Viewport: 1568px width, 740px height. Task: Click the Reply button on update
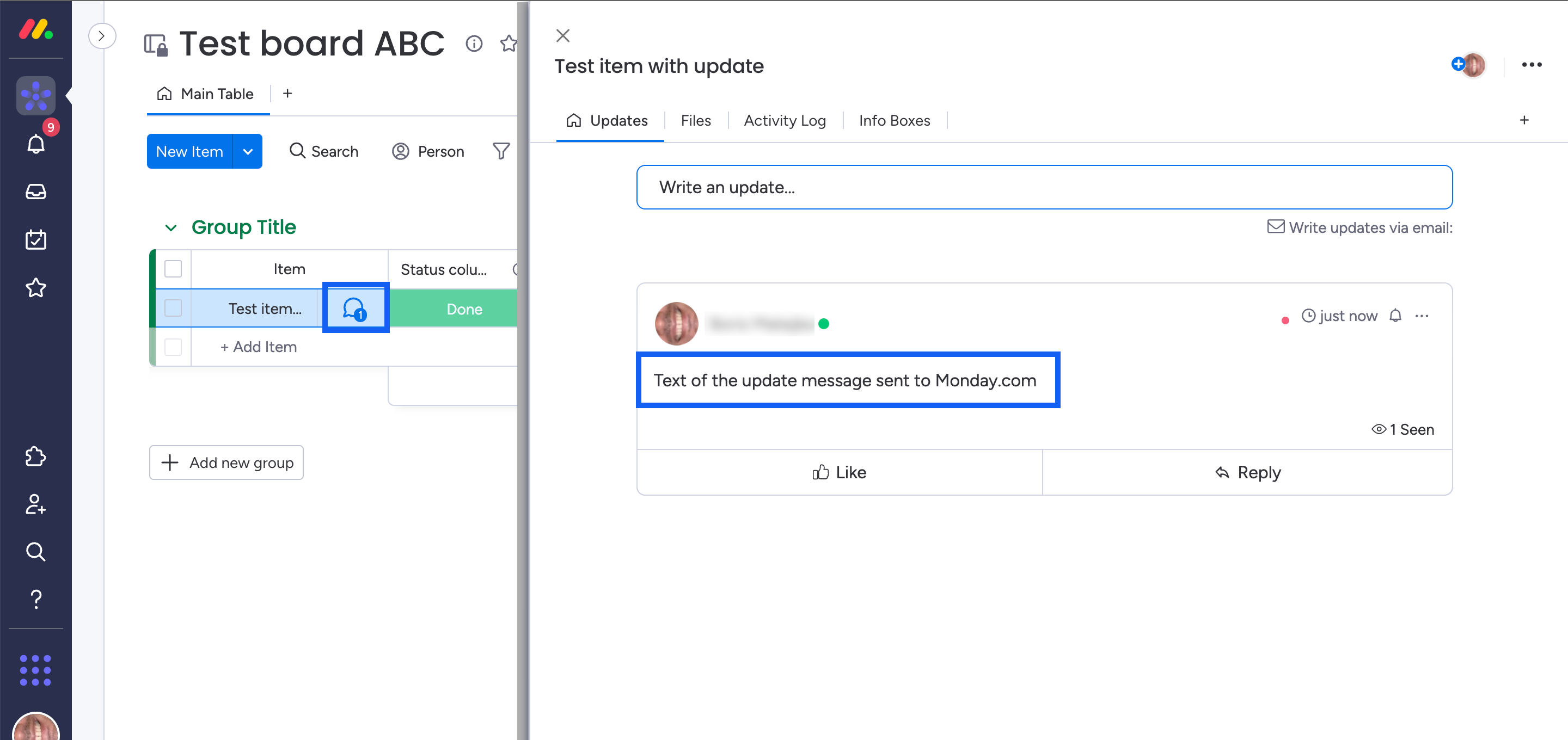[x=1247, y=472]
